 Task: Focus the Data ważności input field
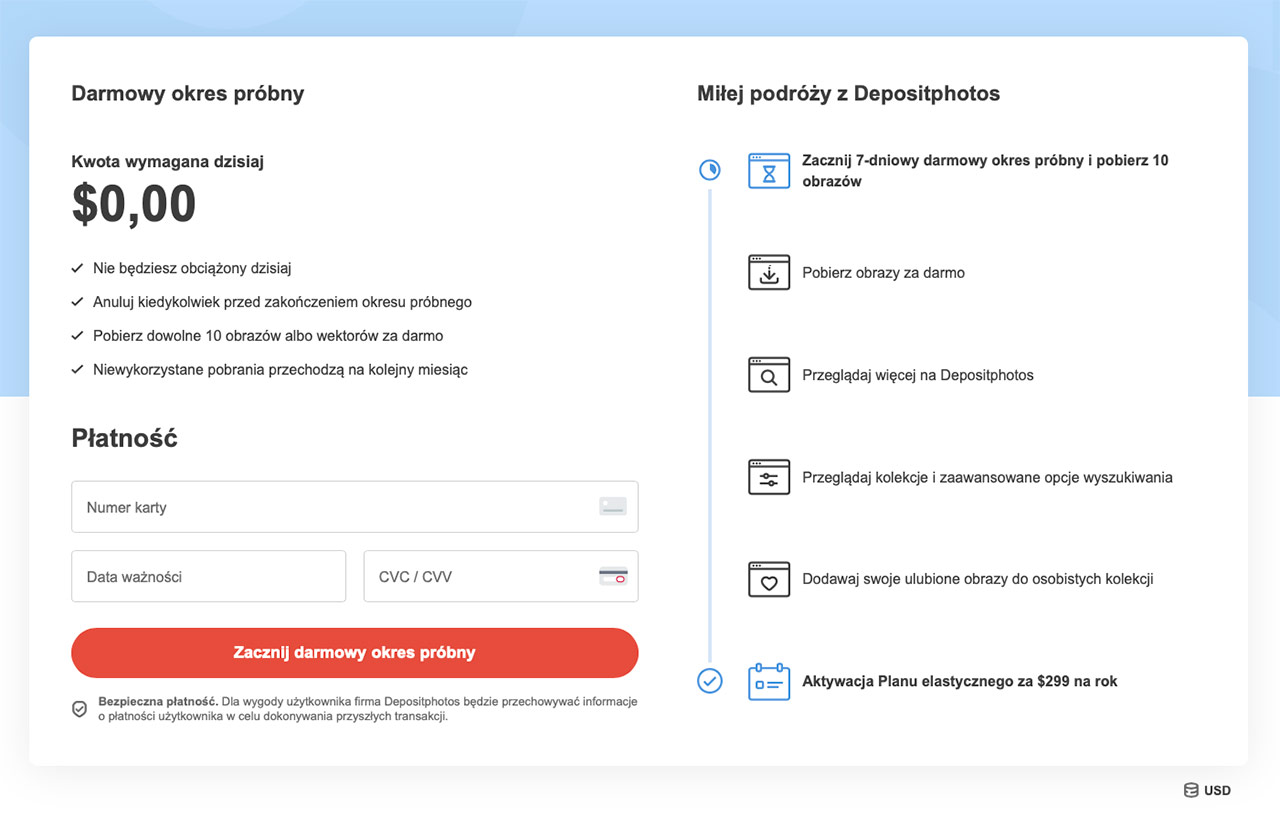click(x=208, y=577)
